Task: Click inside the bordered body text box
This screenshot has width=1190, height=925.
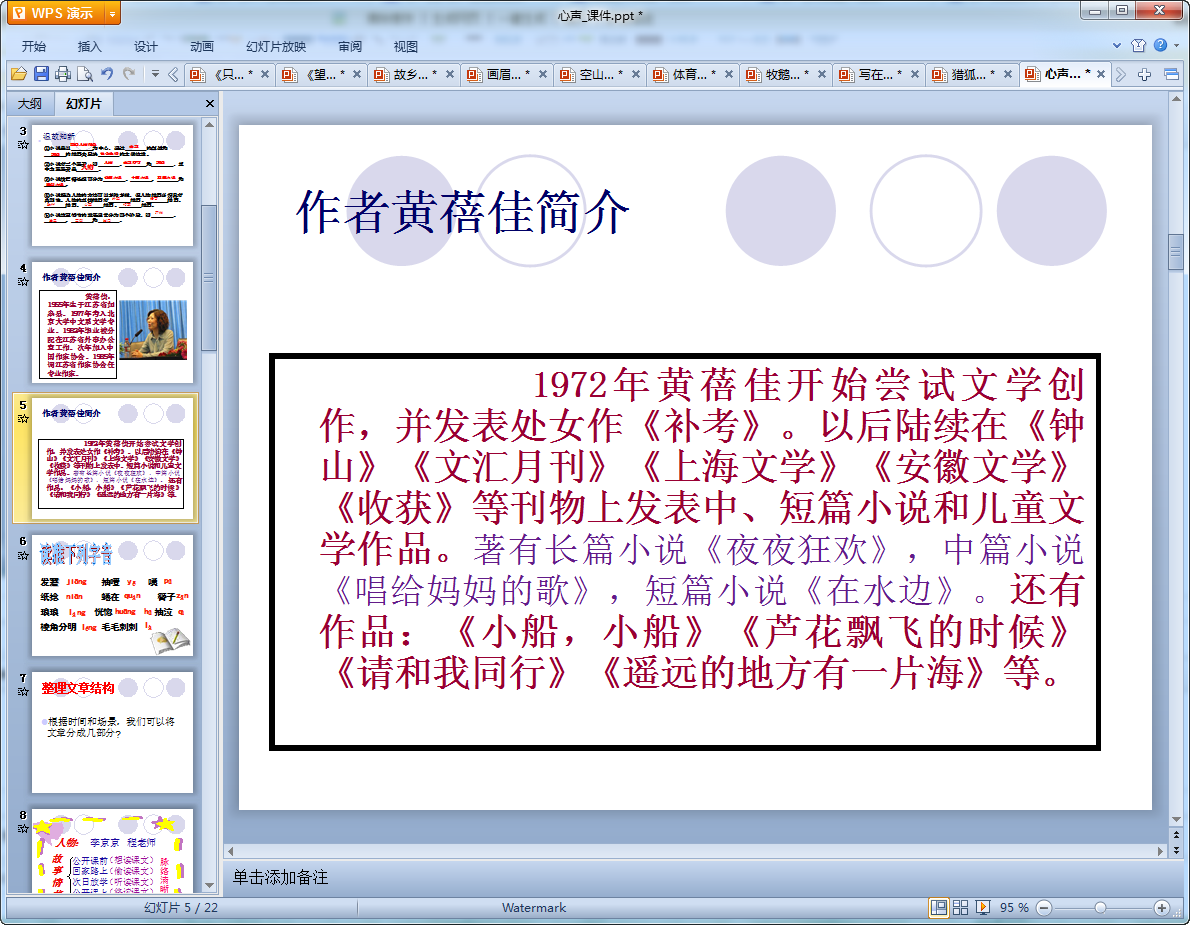Action: 685,552
